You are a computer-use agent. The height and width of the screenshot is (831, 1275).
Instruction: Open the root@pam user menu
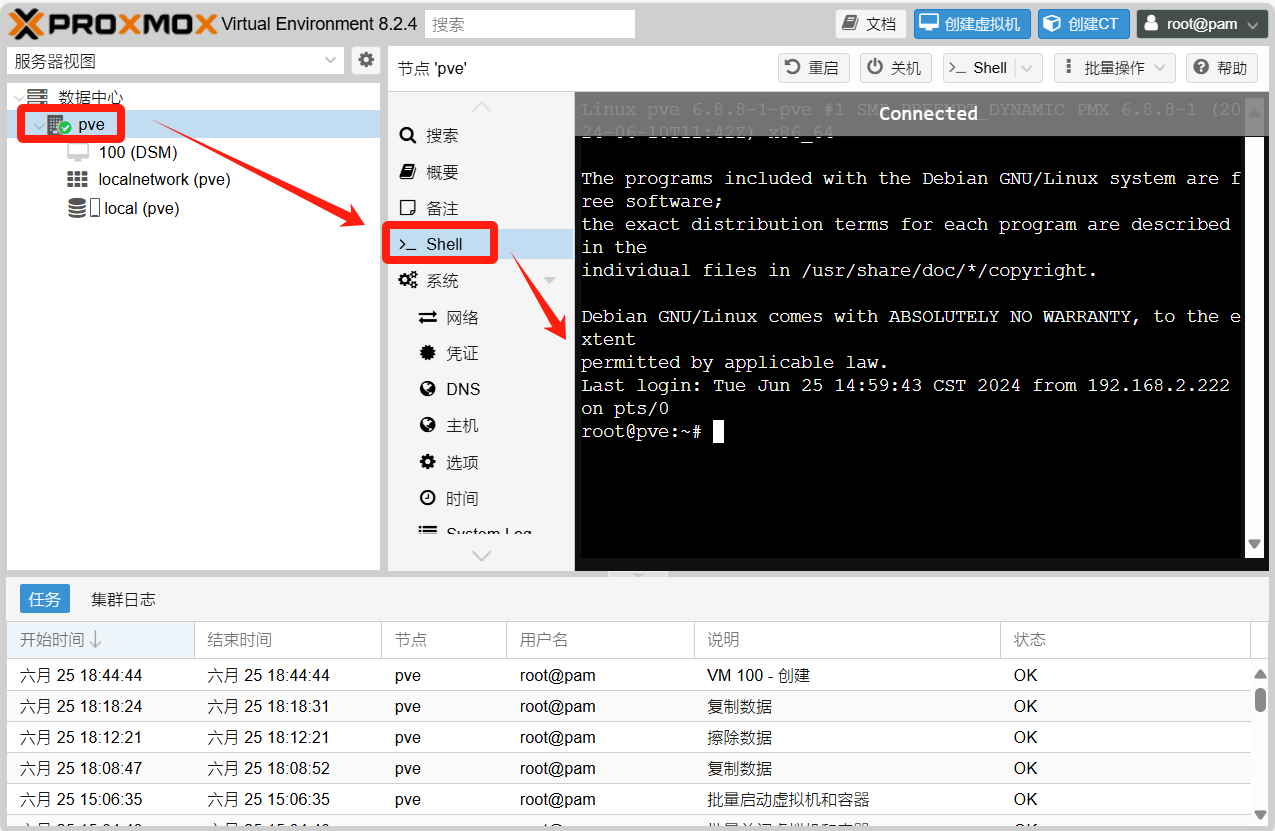[x=1201, y=24]
